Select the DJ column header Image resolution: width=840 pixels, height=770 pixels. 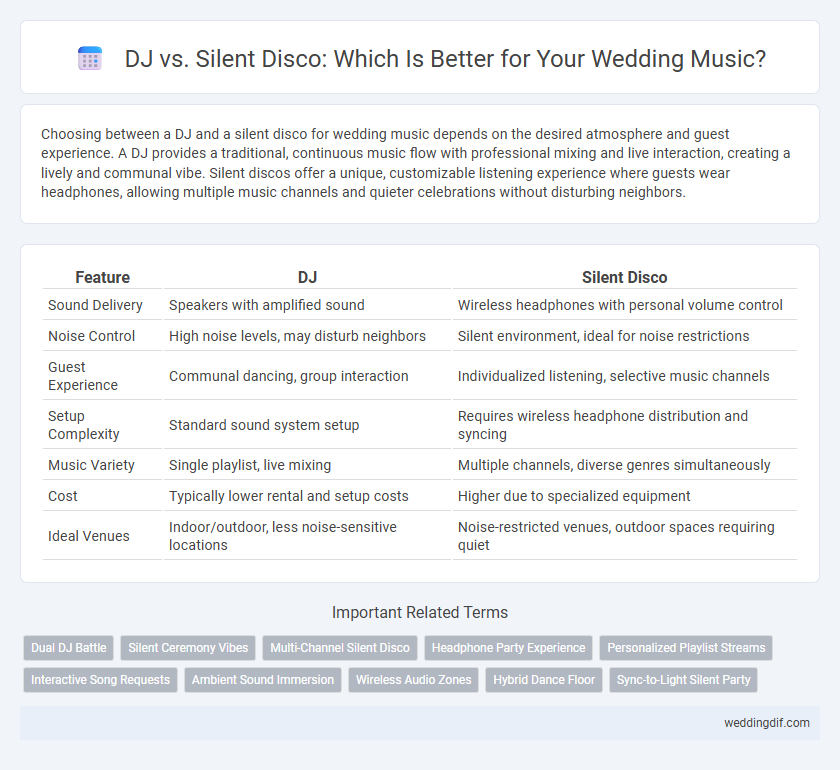(x=308, y=277)
